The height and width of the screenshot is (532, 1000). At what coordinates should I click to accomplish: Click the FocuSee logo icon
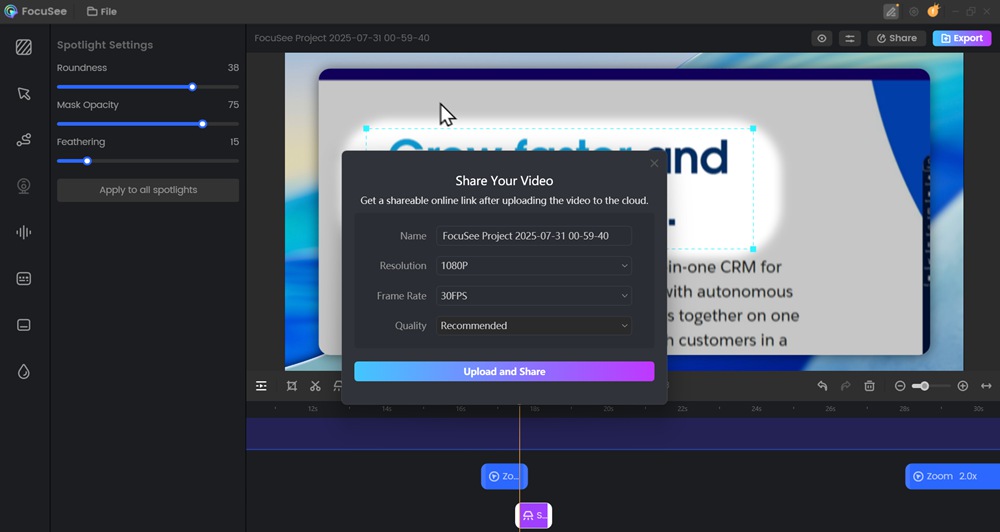[x=11, y=11]
